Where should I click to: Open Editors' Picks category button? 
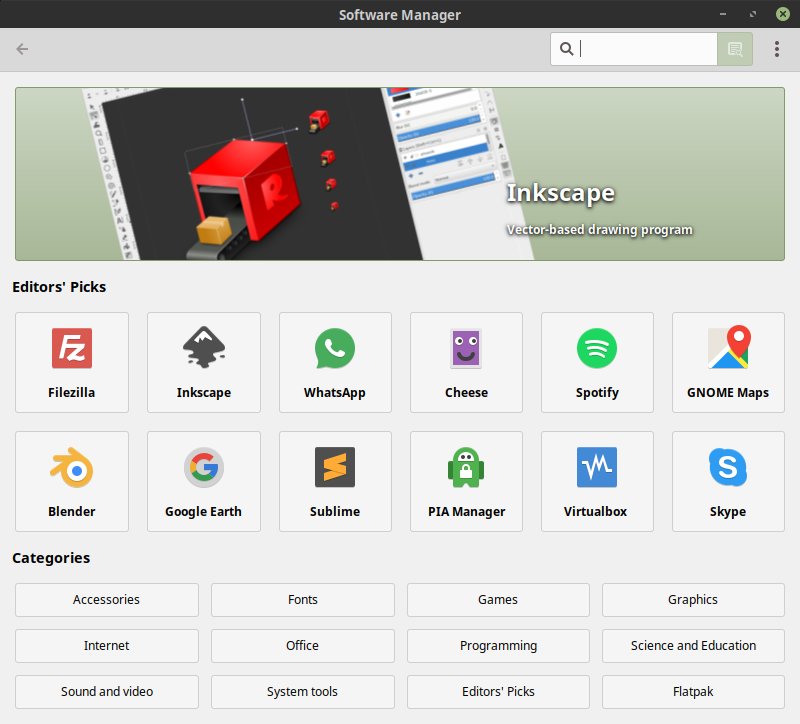coord(498,692)
